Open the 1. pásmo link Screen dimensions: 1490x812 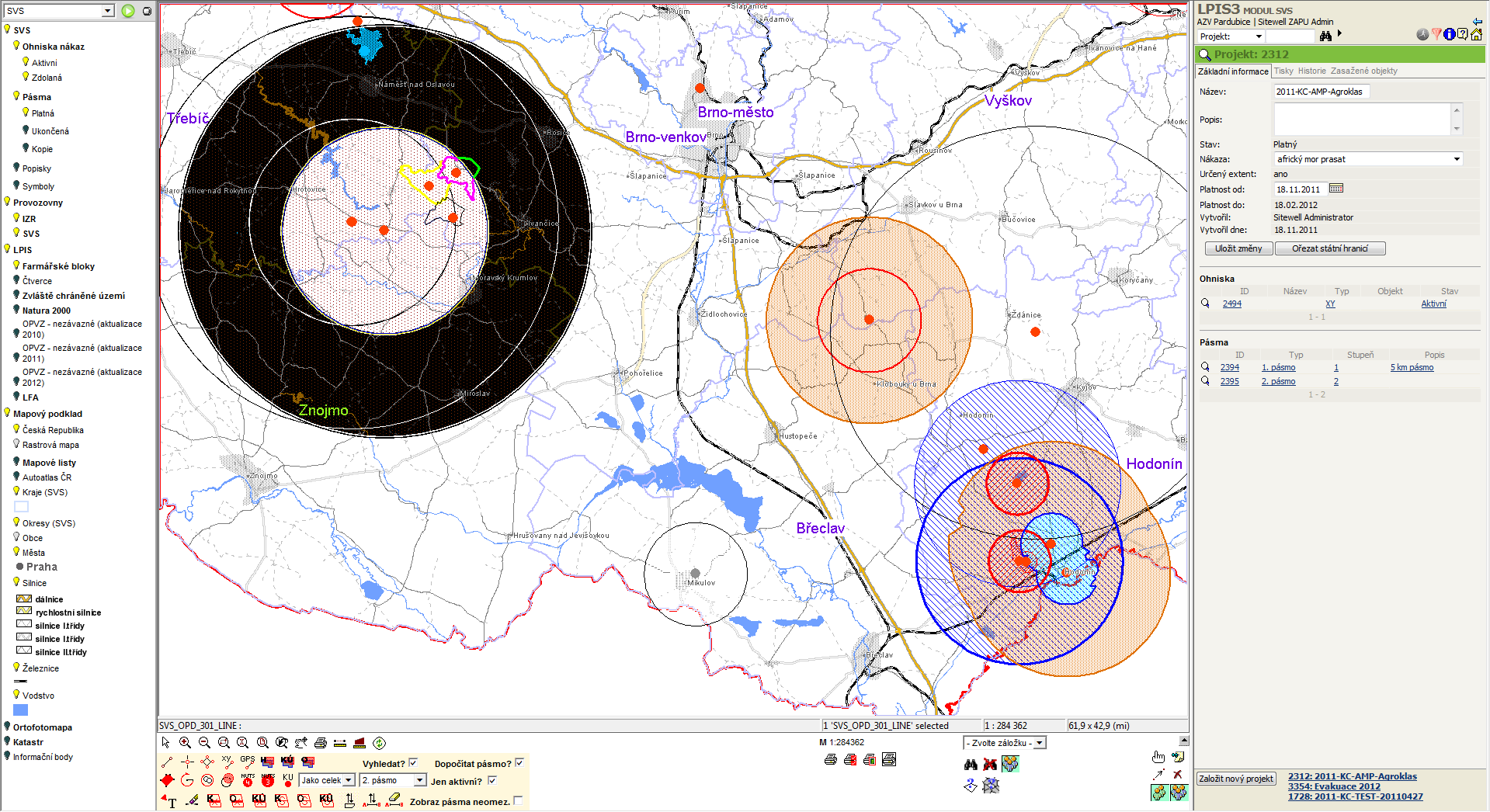click(1278, 367)
